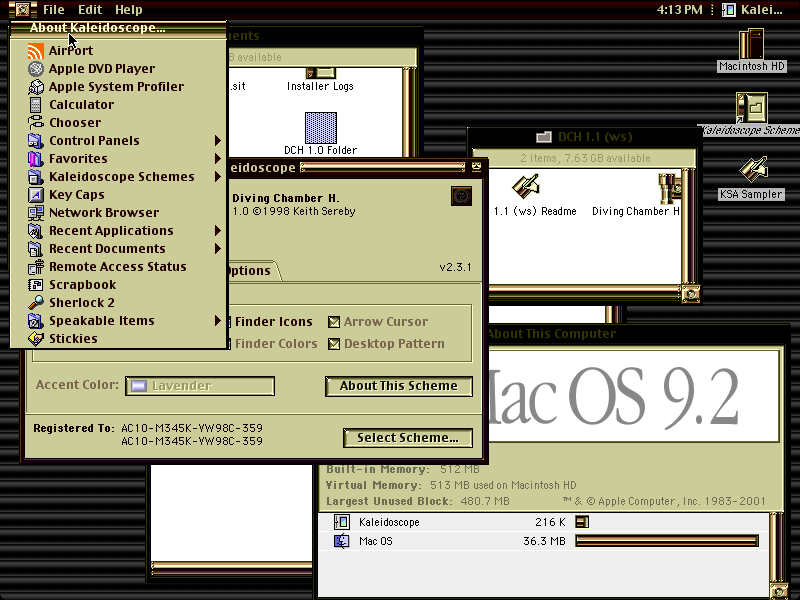This screenshot has height=600, width=800.
Task: Select the Macintosh HD desktop icon
Action: click(x=752, y=44)
